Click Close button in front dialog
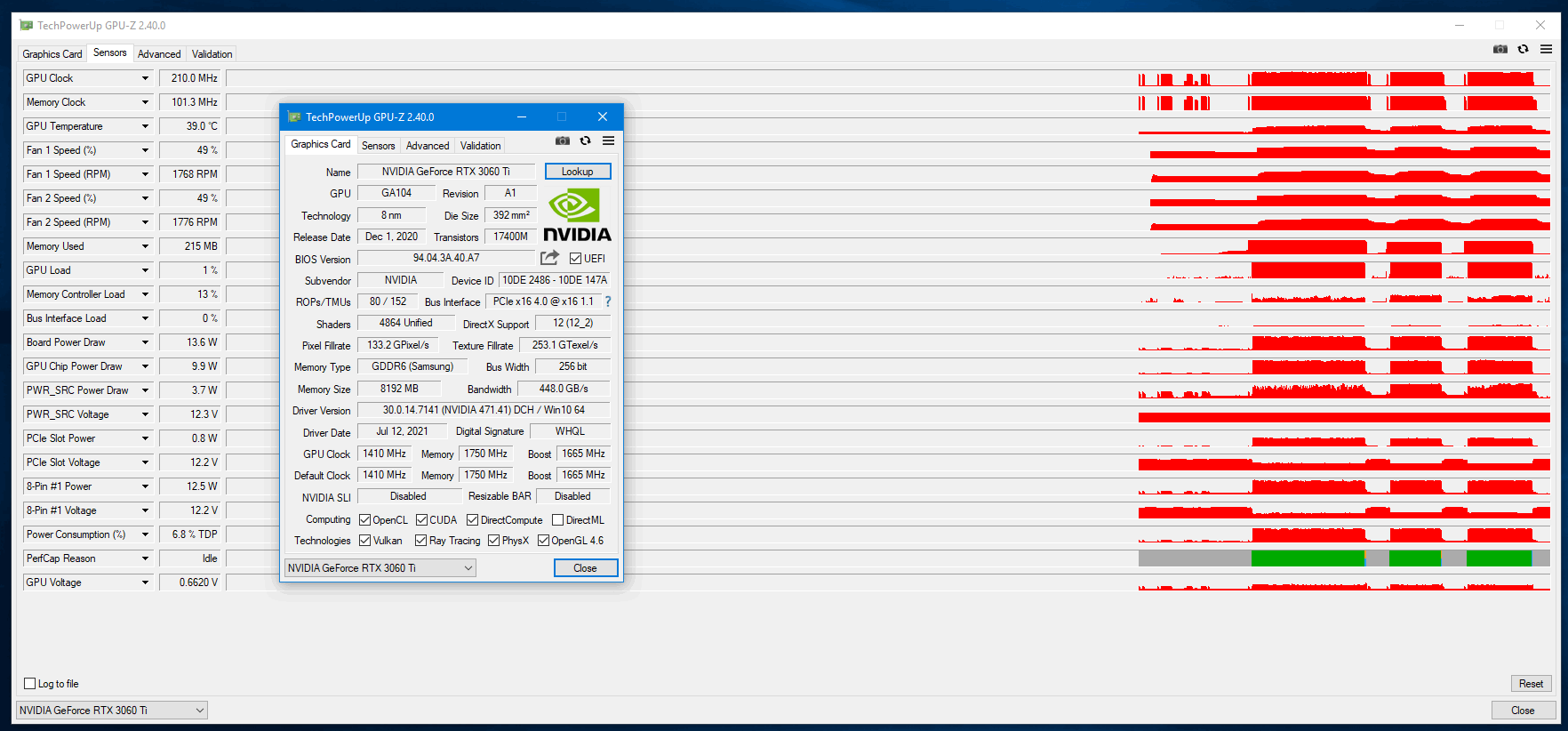Image resolution: width=1568 pixels, height=731 pixels. point(586,568)
